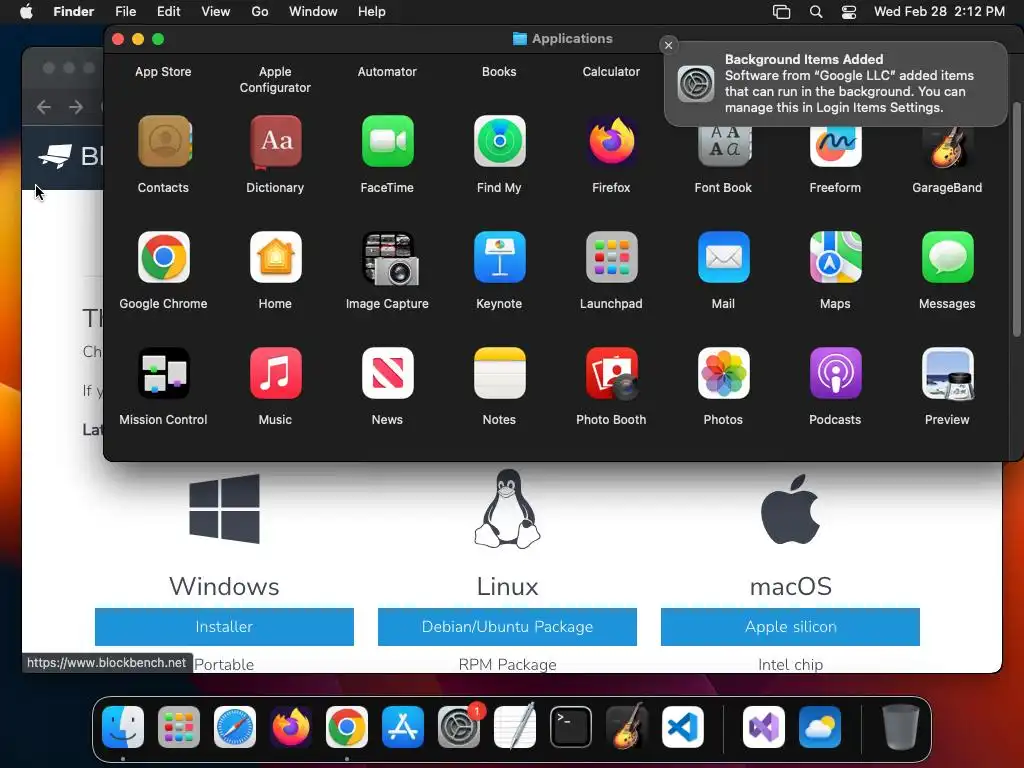This screenshot has width=1024, height=768.
Task: Open the File menu
Action: pyautogui.click(x=125, y=12)
